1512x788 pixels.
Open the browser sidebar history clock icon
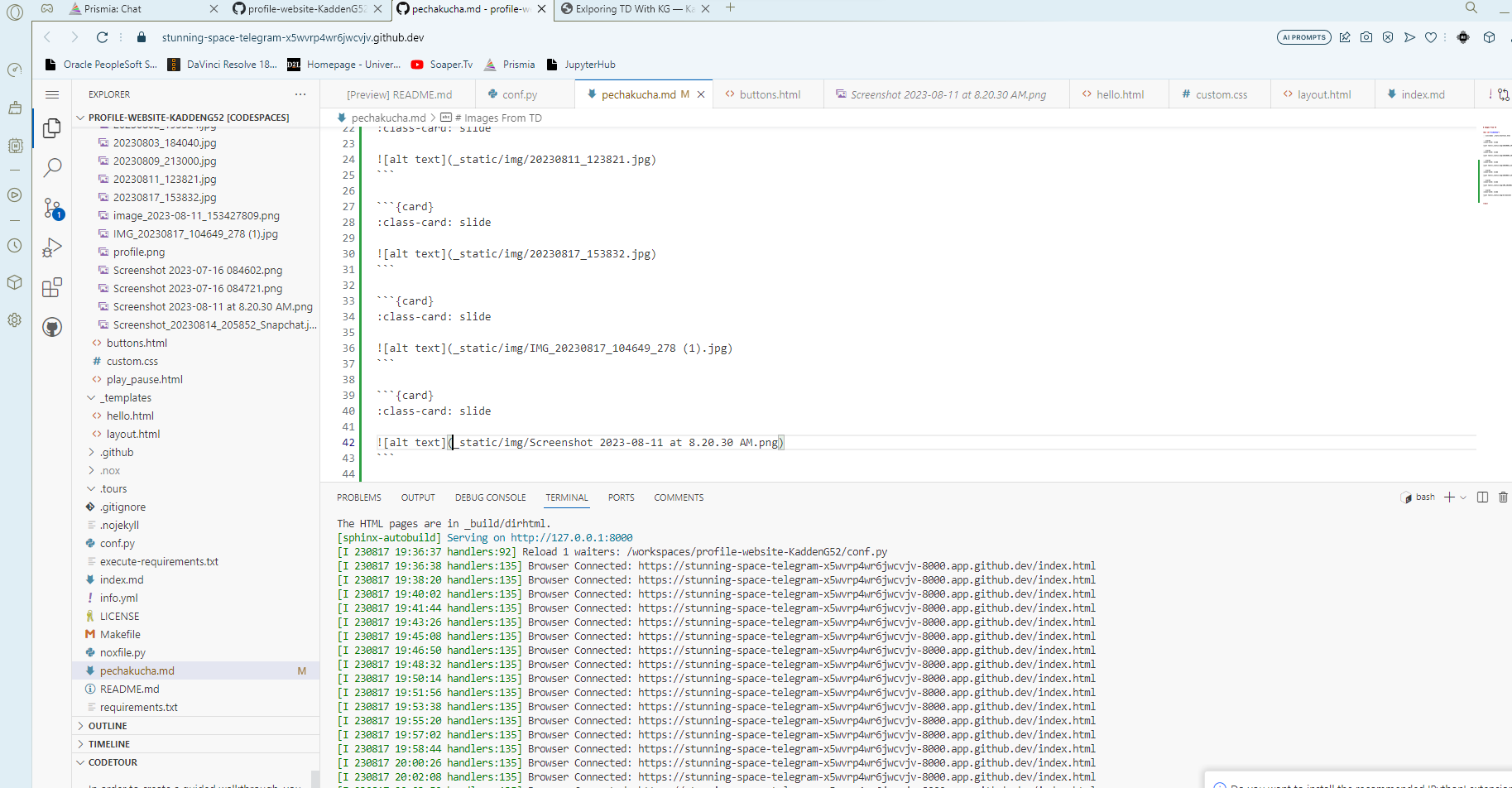click(x=15, y=246)
